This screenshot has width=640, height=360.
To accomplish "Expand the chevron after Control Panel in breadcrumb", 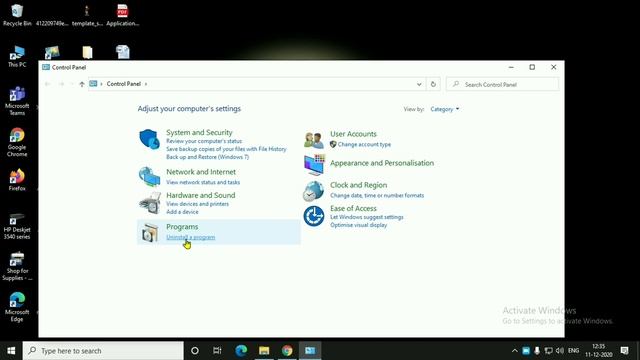I will 146,84.
